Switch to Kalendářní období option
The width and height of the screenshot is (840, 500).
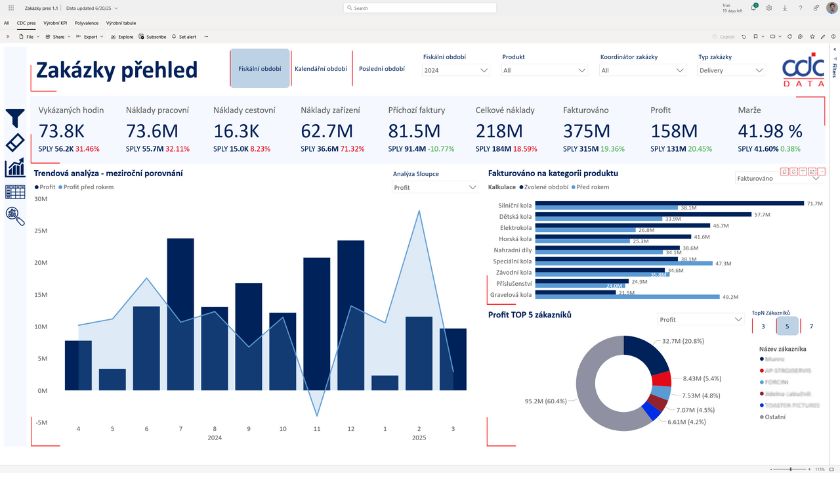click(321, 69)
